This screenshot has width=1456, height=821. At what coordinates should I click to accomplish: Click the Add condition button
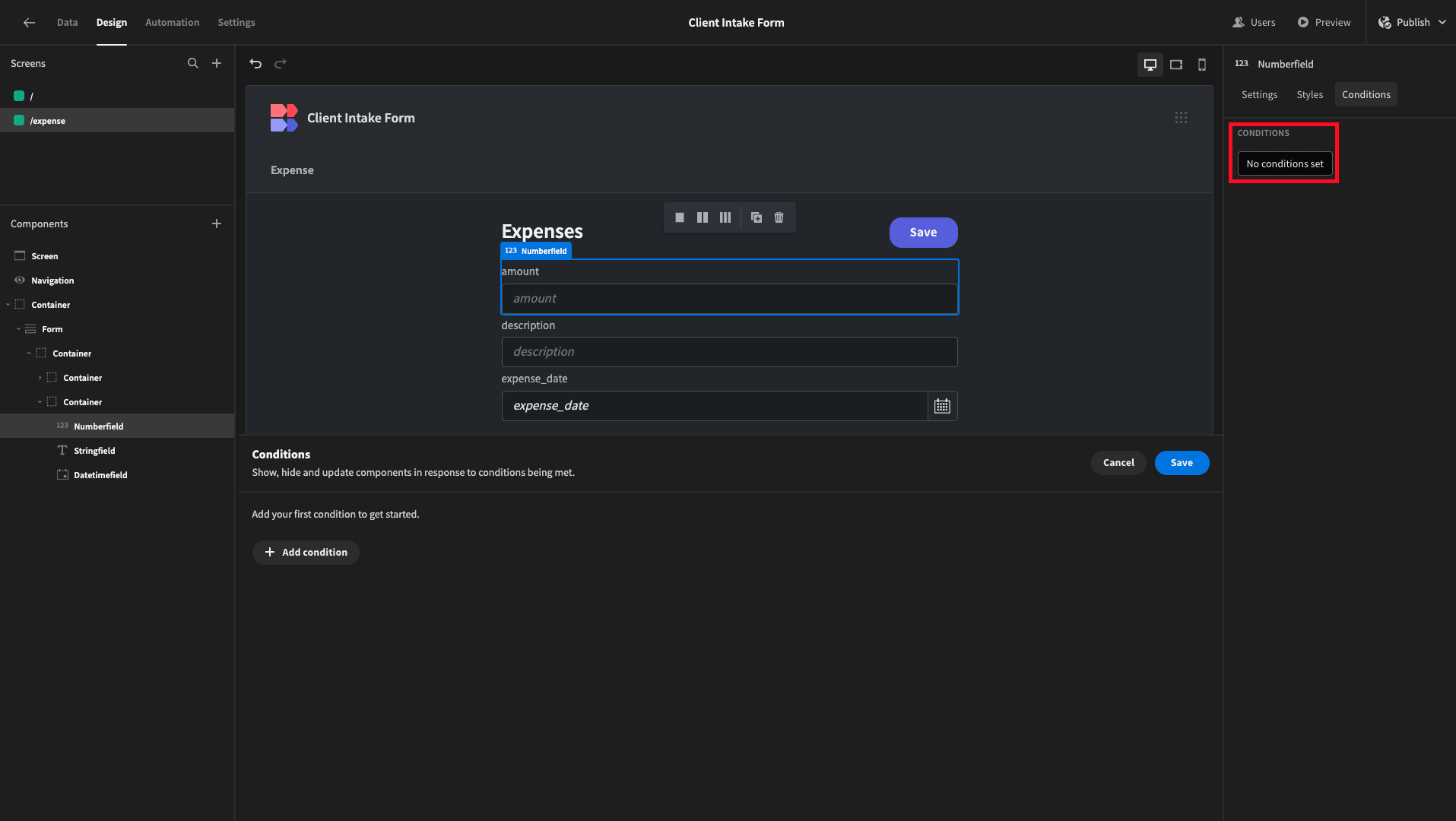pos(306,553)
